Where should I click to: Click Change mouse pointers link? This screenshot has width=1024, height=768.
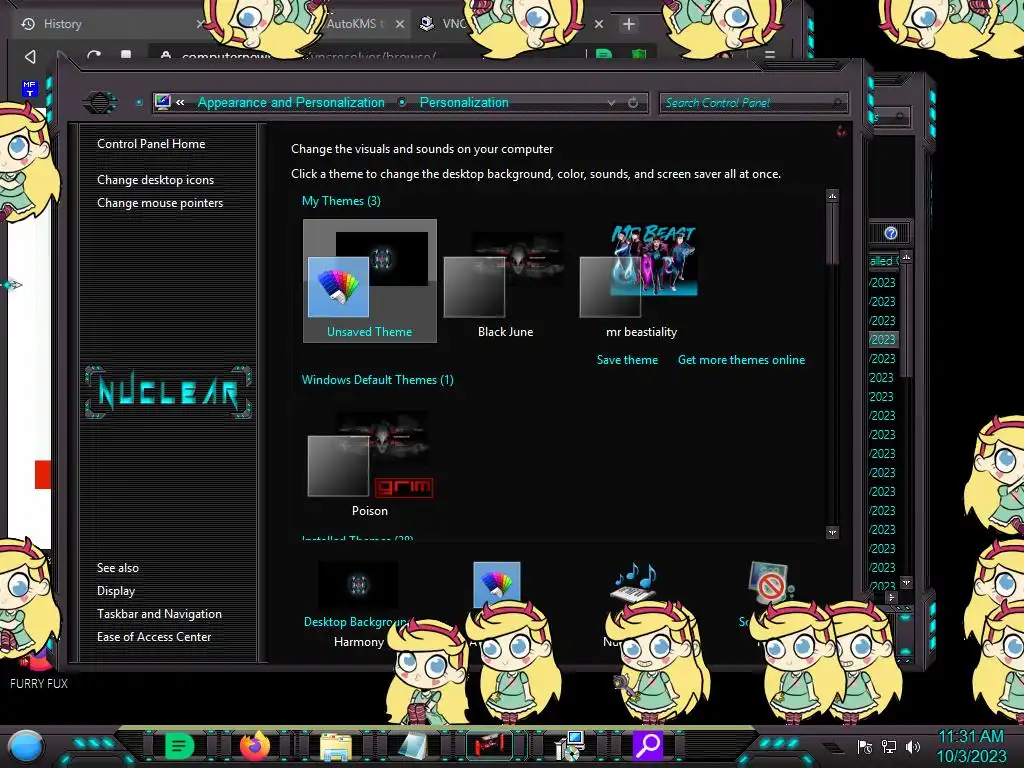click(x=160, y=202)
